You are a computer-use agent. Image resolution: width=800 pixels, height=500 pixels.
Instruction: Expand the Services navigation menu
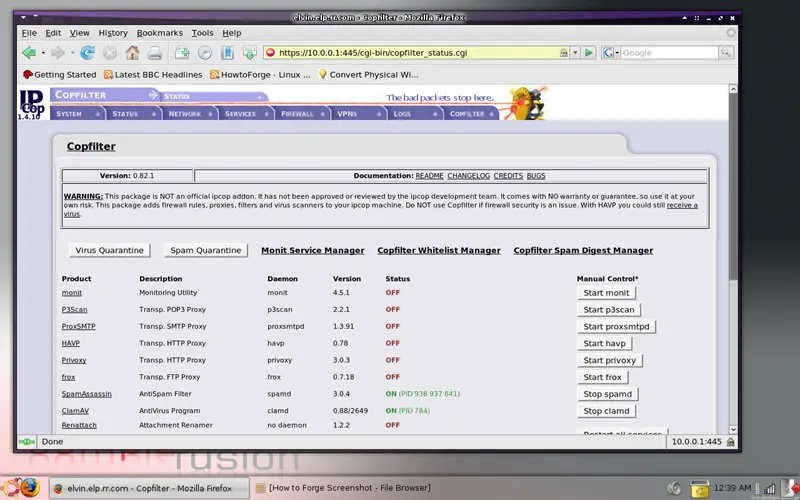coord(246,114)
